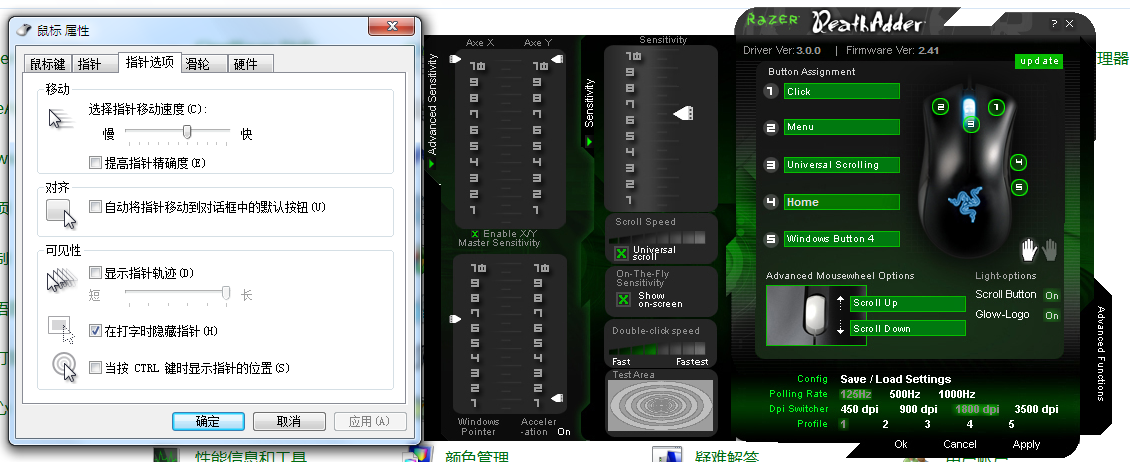Enable 显示指针轨迹 checkbox
The width and height of the screenshot is (1130, 462).
(x=95, y=273)
